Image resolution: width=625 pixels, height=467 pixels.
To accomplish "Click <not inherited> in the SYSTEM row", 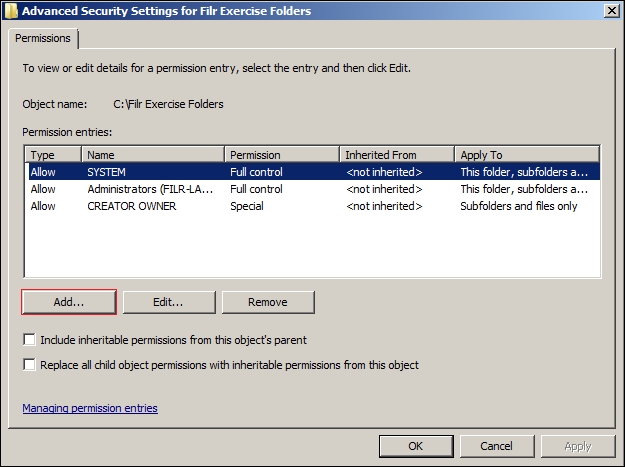I will point(384,172).
